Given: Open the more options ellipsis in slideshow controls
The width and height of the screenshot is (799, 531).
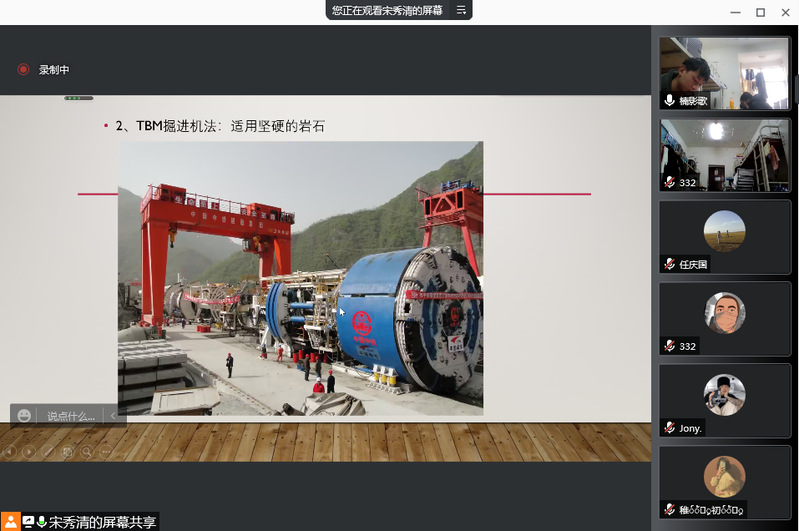Looking at the screenshot, I should point(105,452).
